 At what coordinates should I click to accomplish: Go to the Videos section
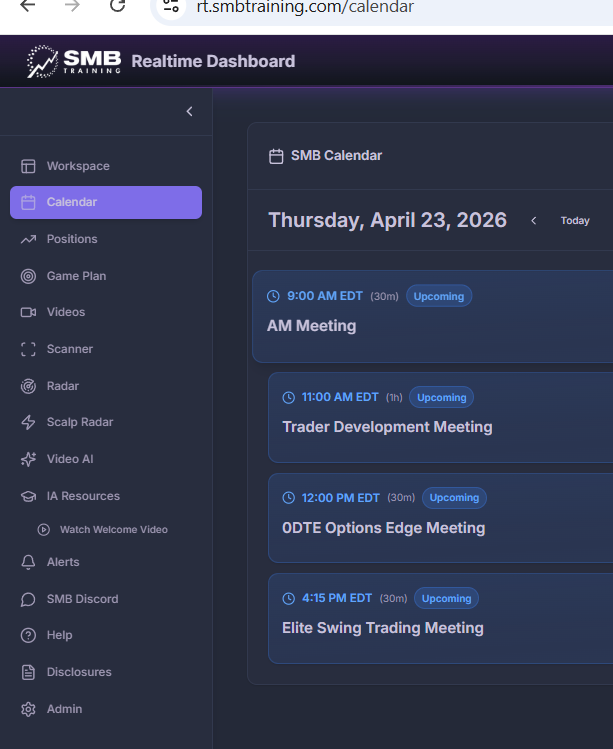(106, 312)
